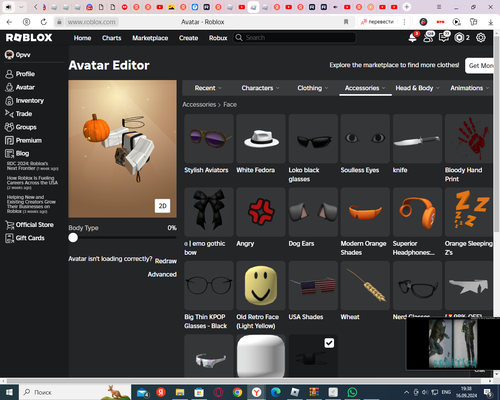Launch WhatsApp from the taskbar
The height and width of the screenshot is (400, 500).
(352, 392)
